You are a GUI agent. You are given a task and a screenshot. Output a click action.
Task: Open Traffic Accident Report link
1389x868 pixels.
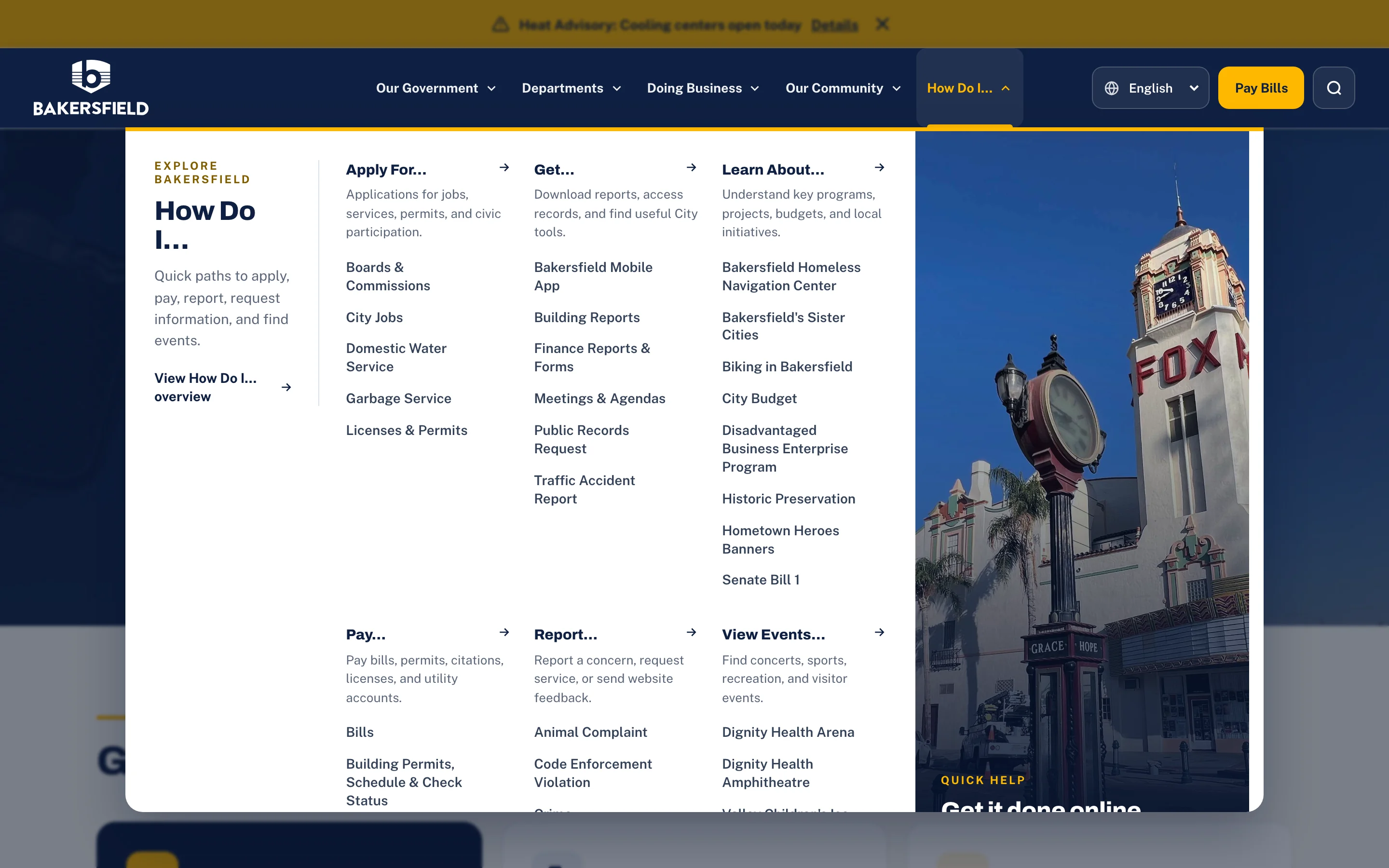point(585,489)
